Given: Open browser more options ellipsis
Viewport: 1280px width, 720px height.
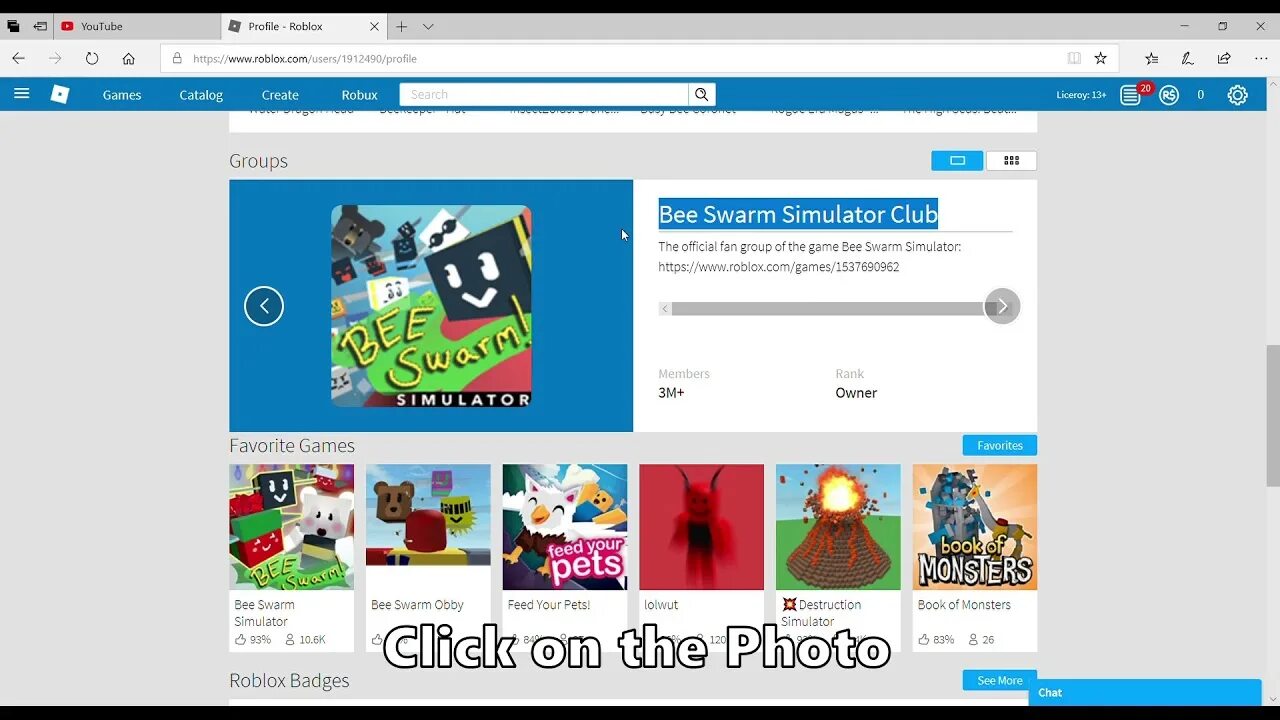Looking at the screenshot, I should 1261,58.
